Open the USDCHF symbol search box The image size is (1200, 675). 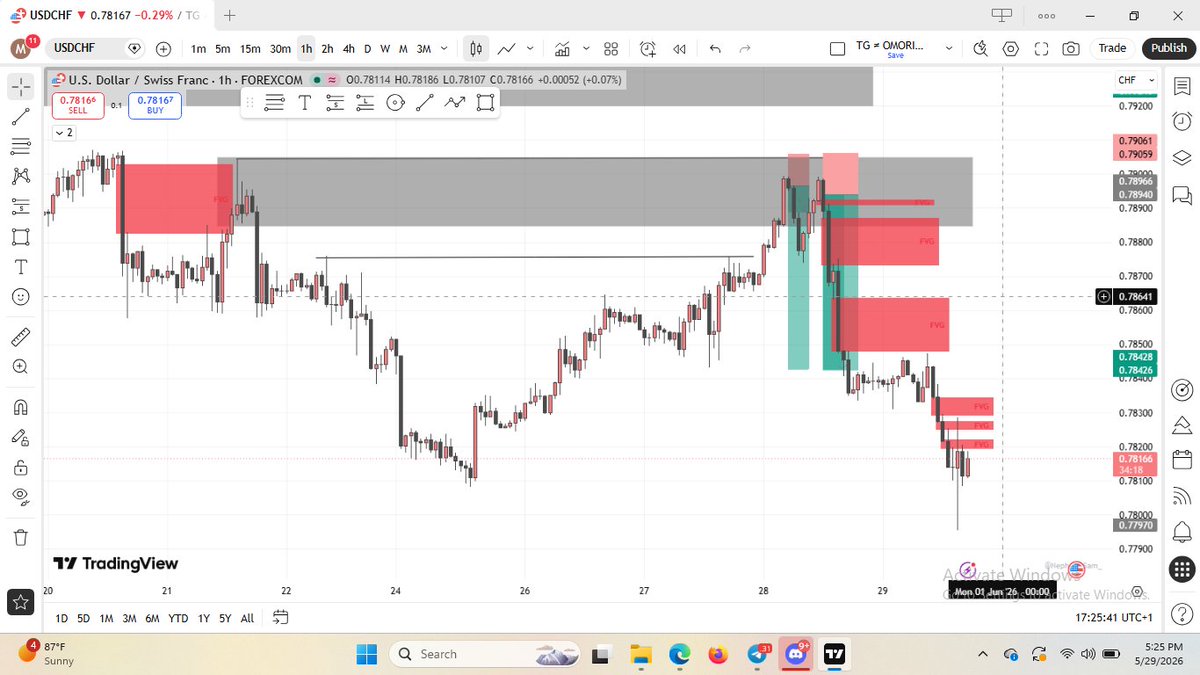coord(97,48)
